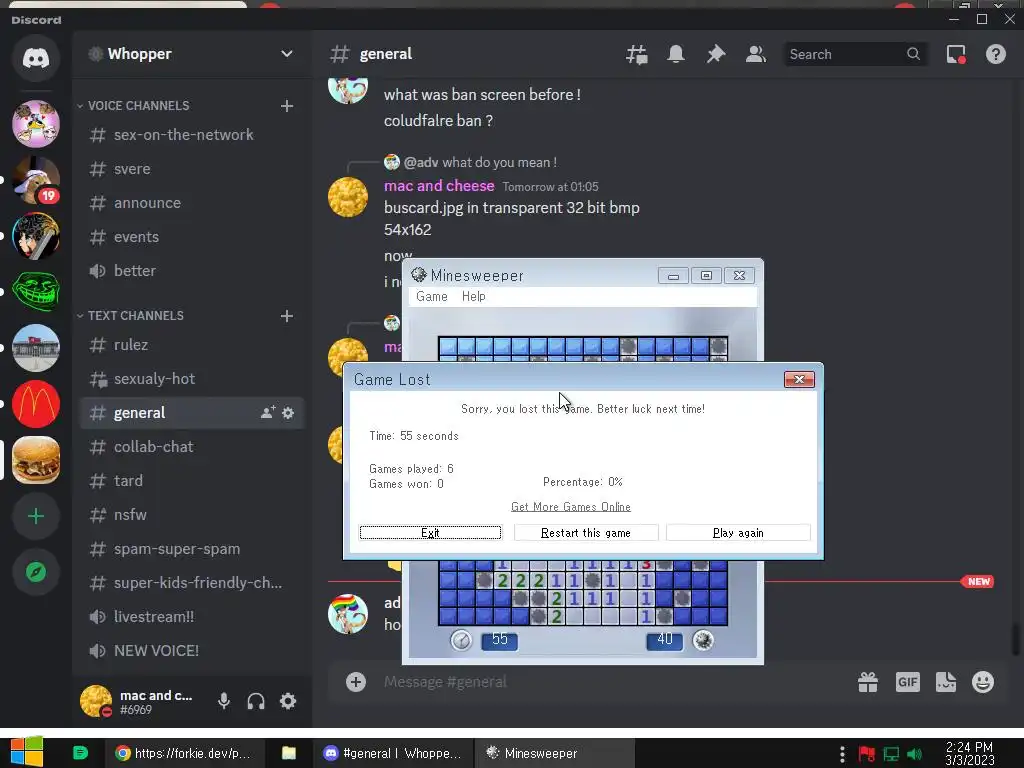Close the Game Lost dialog
The height and width of the screenshot is (768, 1024).
[x=799, y=379]
